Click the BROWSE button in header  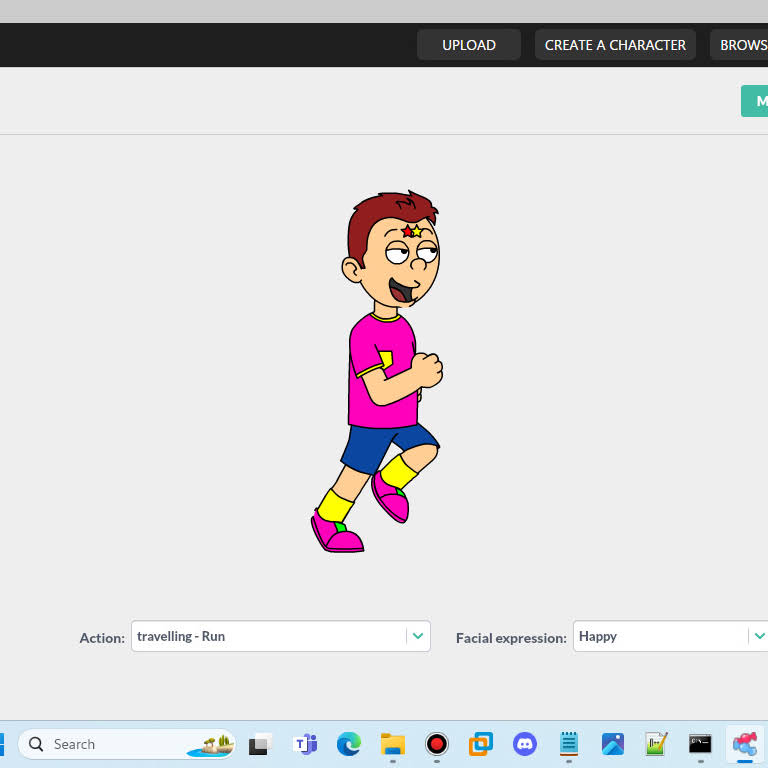coord(739,45)
